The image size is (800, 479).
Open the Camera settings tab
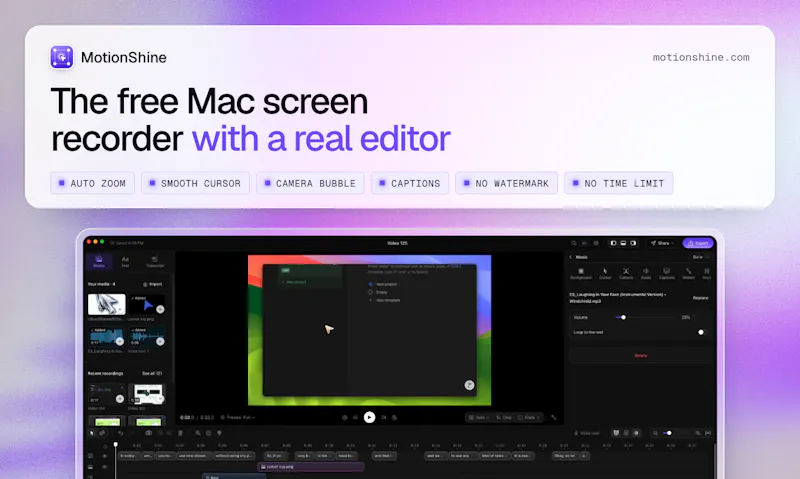[x=626, y=273]
